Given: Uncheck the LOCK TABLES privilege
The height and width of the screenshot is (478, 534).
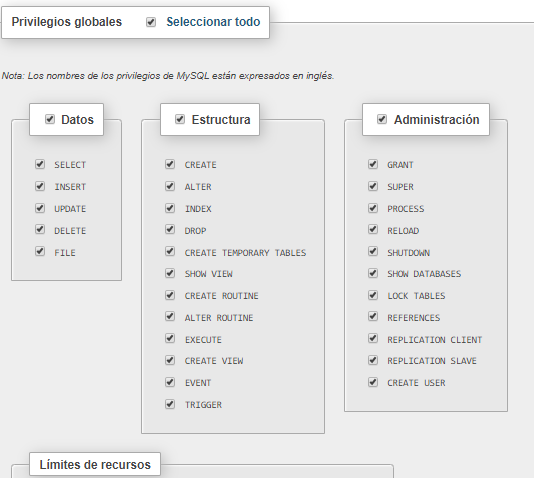Looking at the screenshot, I should [373, 295].
